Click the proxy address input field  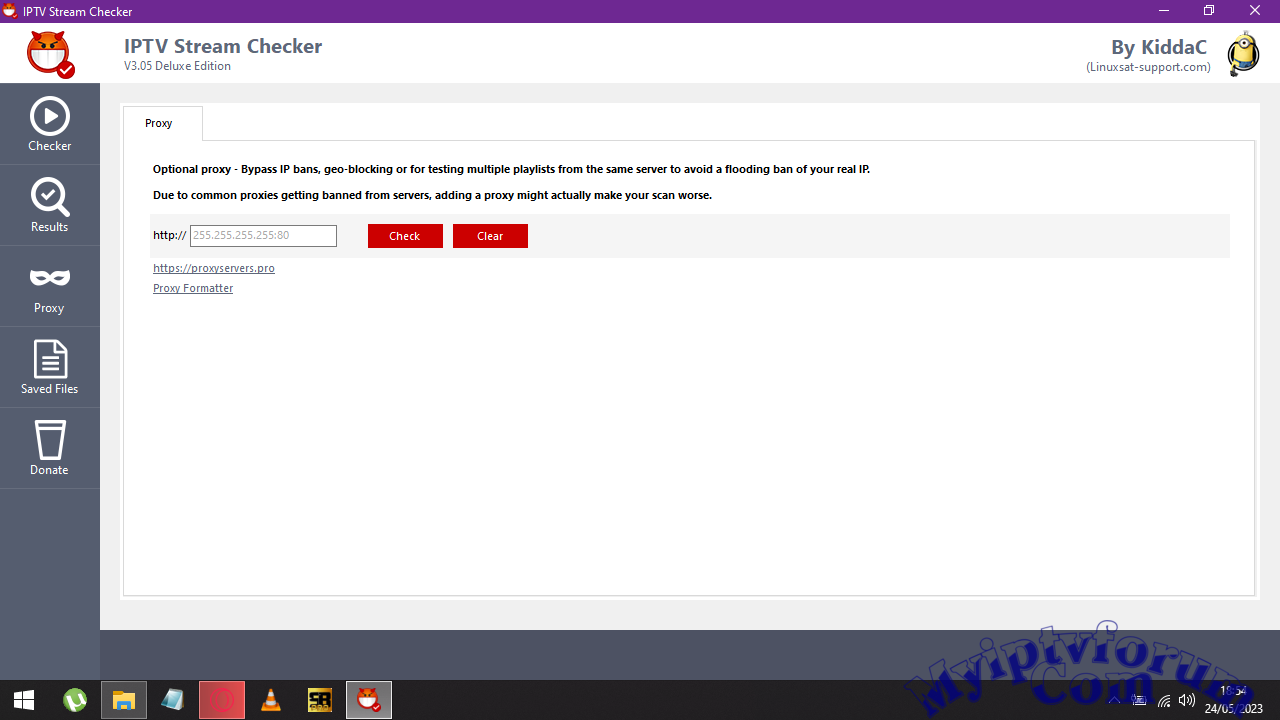click(263, 235)
